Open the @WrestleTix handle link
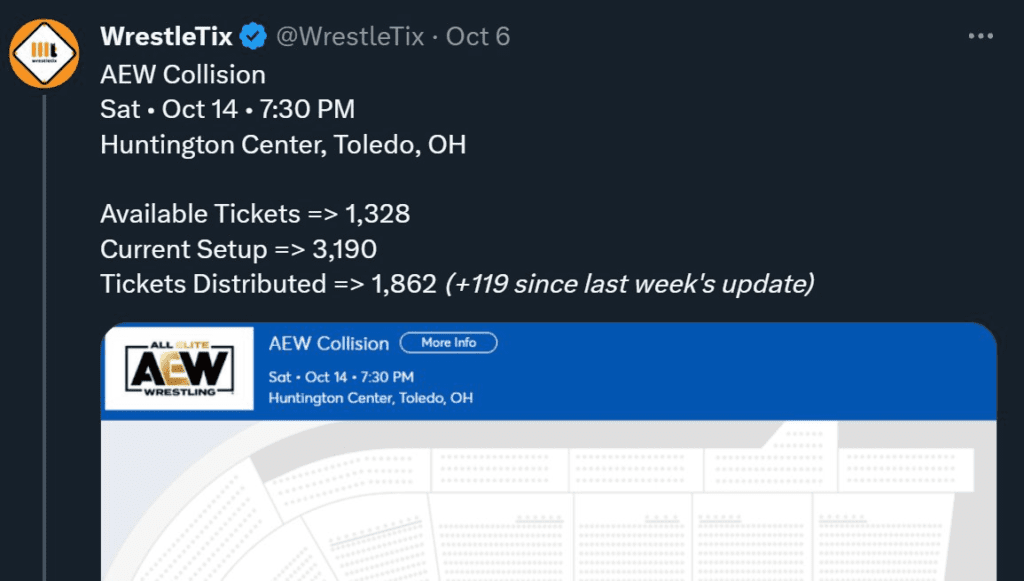 click(349, 37)
